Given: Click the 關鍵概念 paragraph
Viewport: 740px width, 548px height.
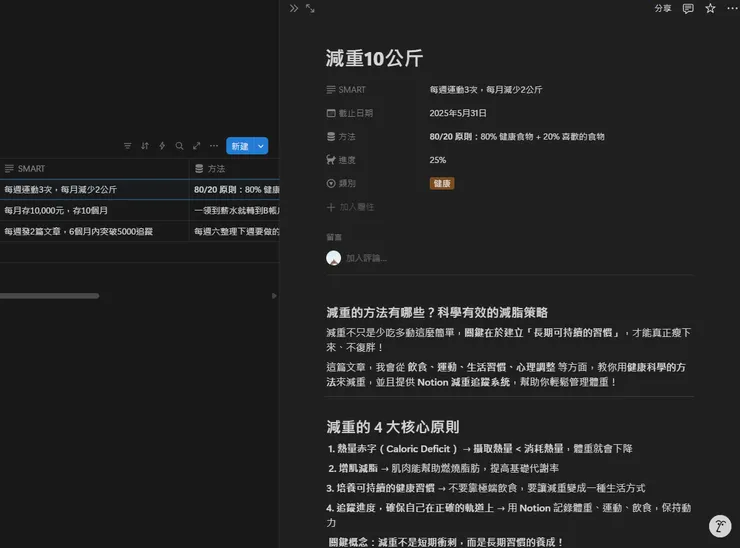Looking at the screenshot, I should [446, 542].
